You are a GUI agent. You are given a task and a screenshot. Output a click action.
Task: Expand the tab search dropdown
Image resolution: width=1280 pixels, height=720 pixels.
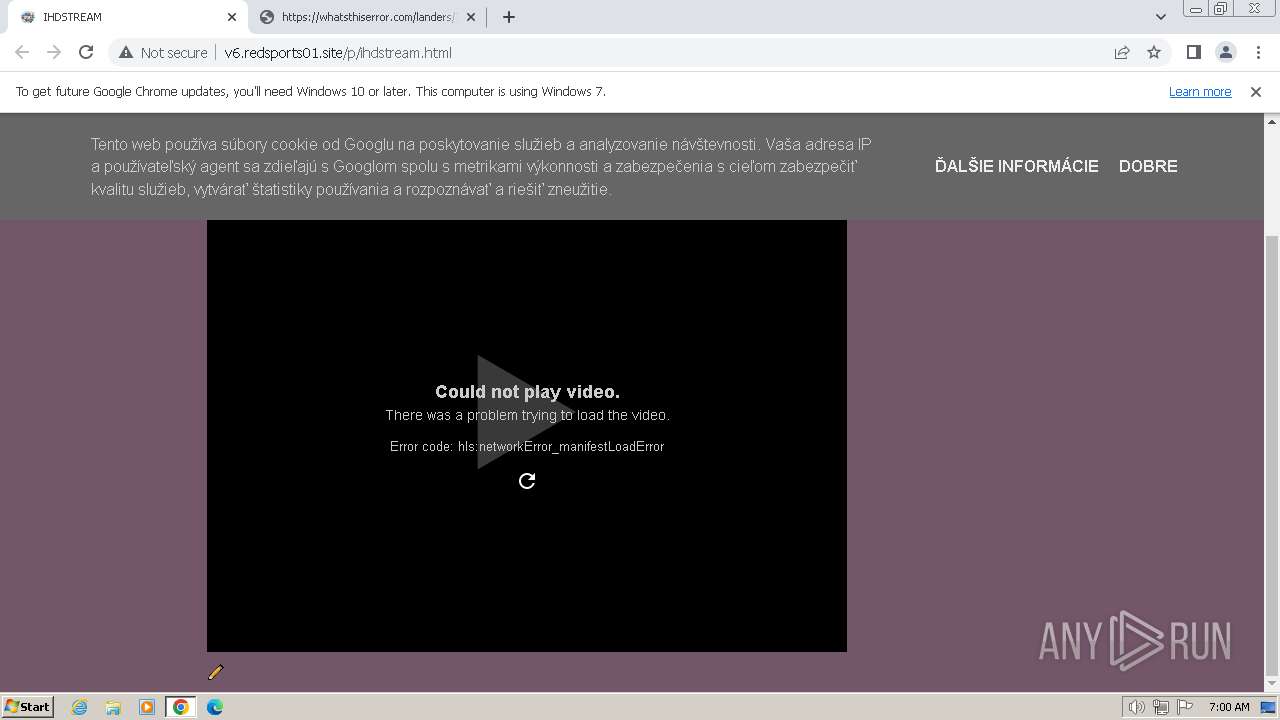[x=1161, y=17]
